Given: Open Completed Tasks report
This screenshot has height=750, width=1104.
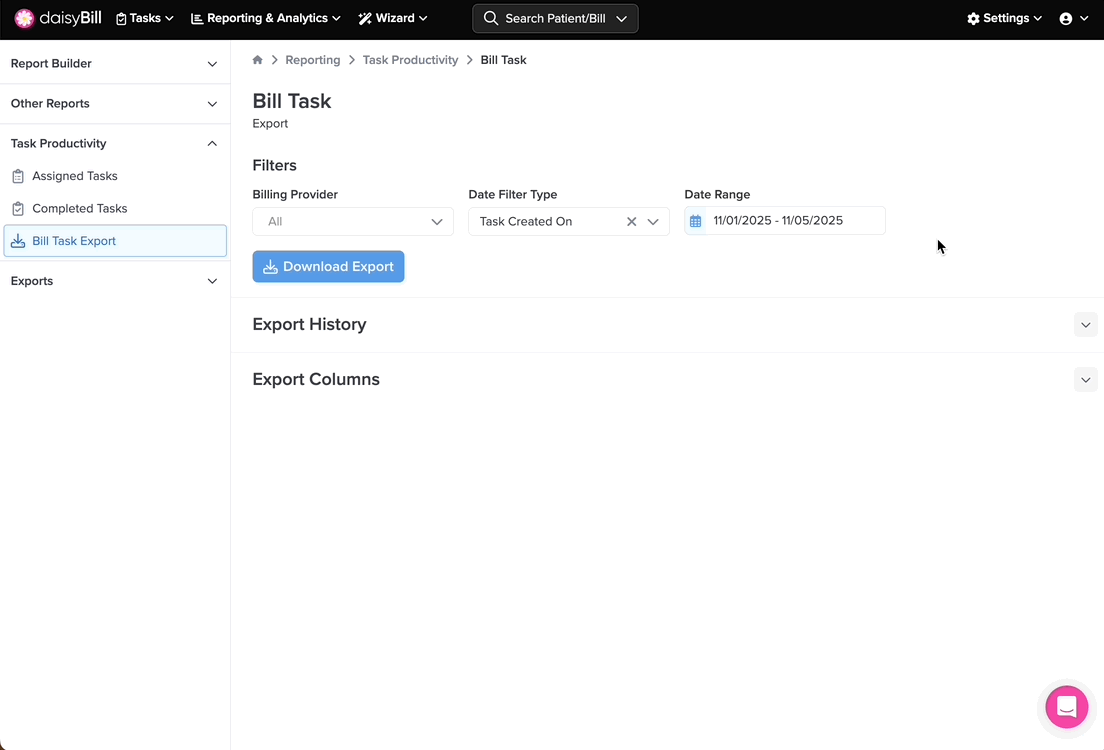Looking at the screenshot, I should pyautogui.click(x=79, y=209).
